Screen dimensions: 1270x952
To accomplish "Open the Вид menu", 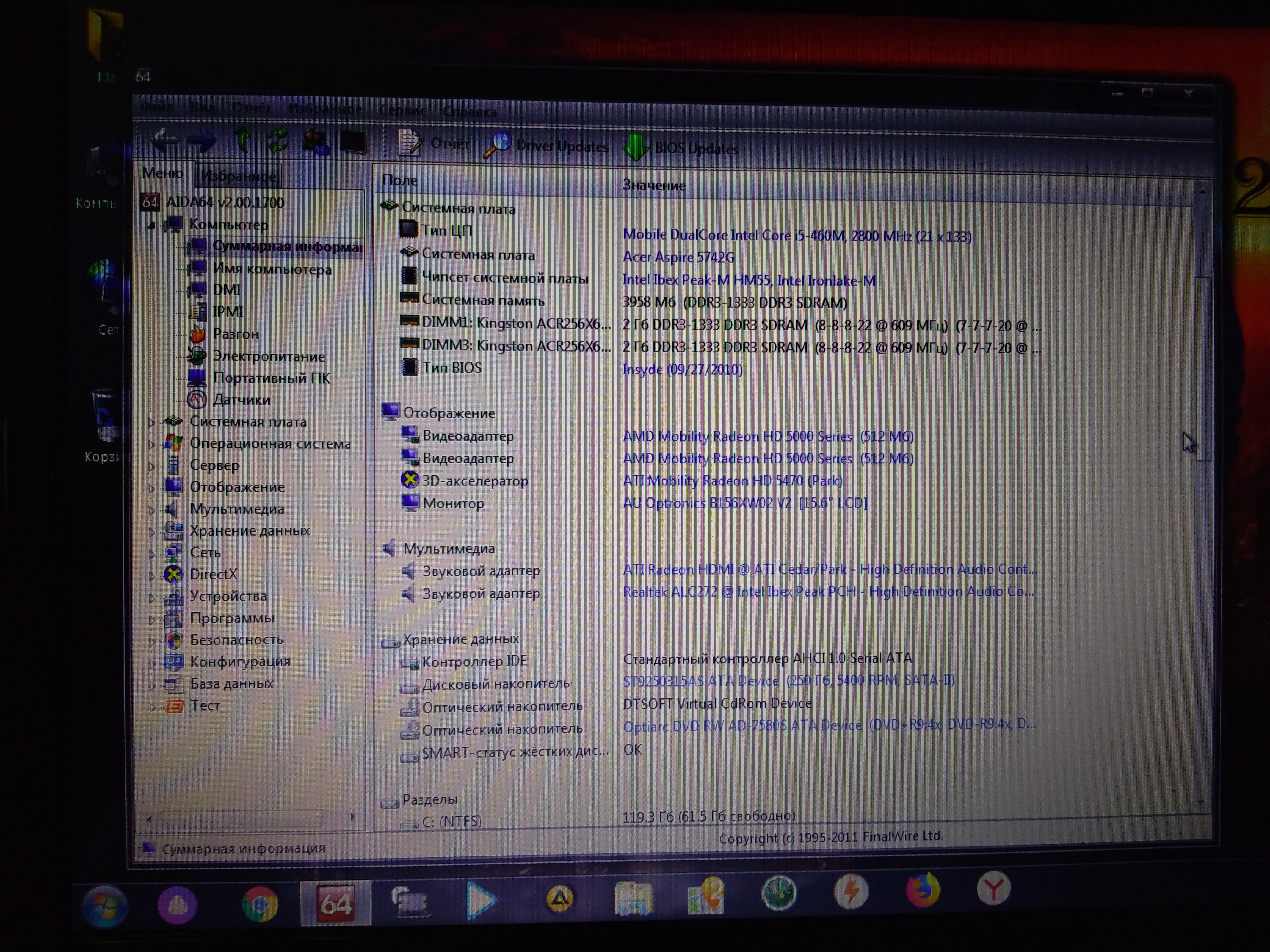I will click(203, 107).
